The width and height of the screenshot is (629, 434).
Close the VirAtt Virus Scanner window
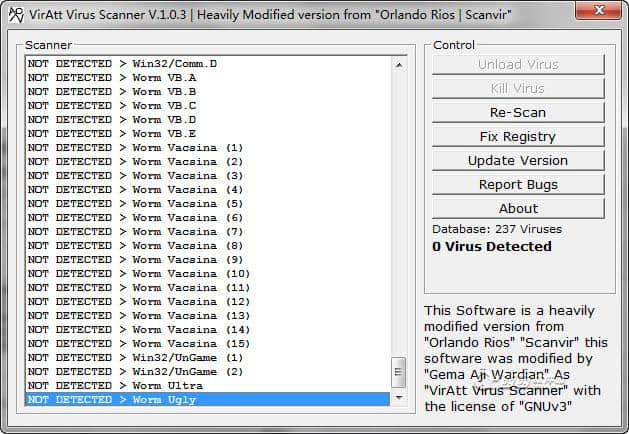coord(598,10)
